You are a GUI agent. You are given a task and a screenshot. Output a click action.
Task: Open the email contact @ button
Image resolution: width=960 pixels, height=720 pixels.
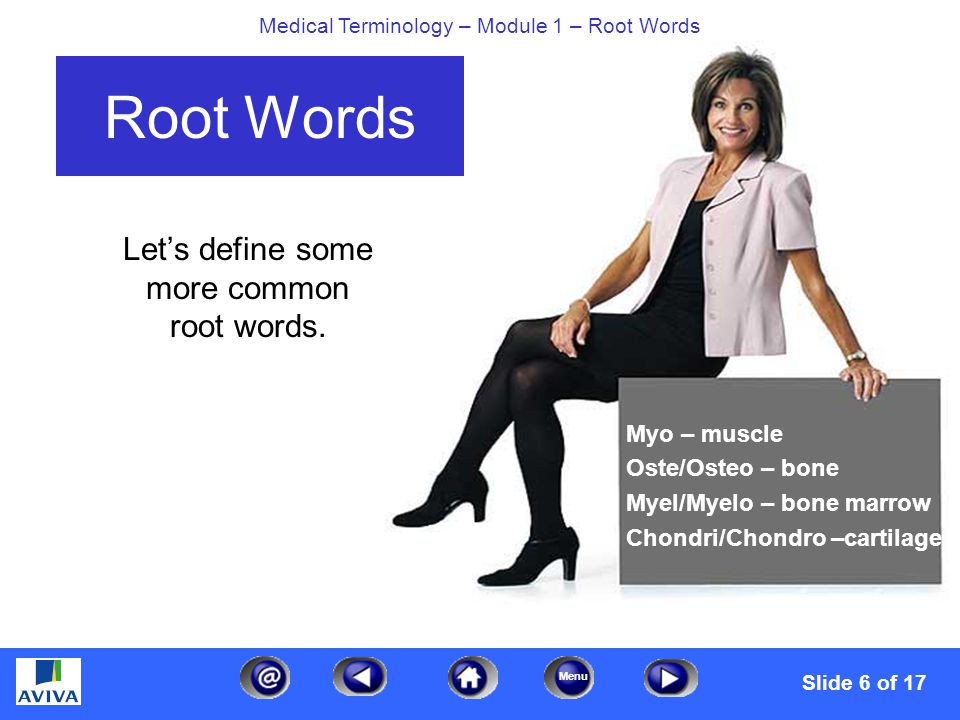pos(265,677)
